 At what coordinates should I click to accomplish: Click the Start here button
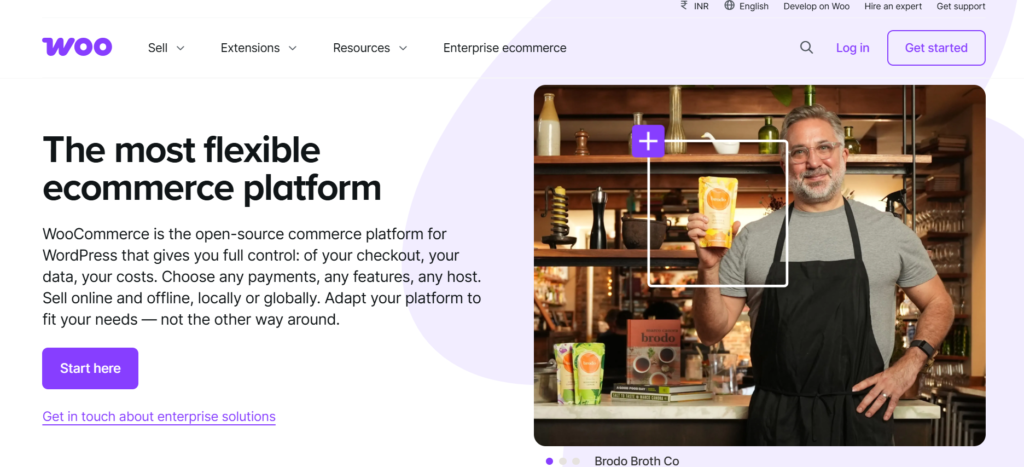(90, 368)
